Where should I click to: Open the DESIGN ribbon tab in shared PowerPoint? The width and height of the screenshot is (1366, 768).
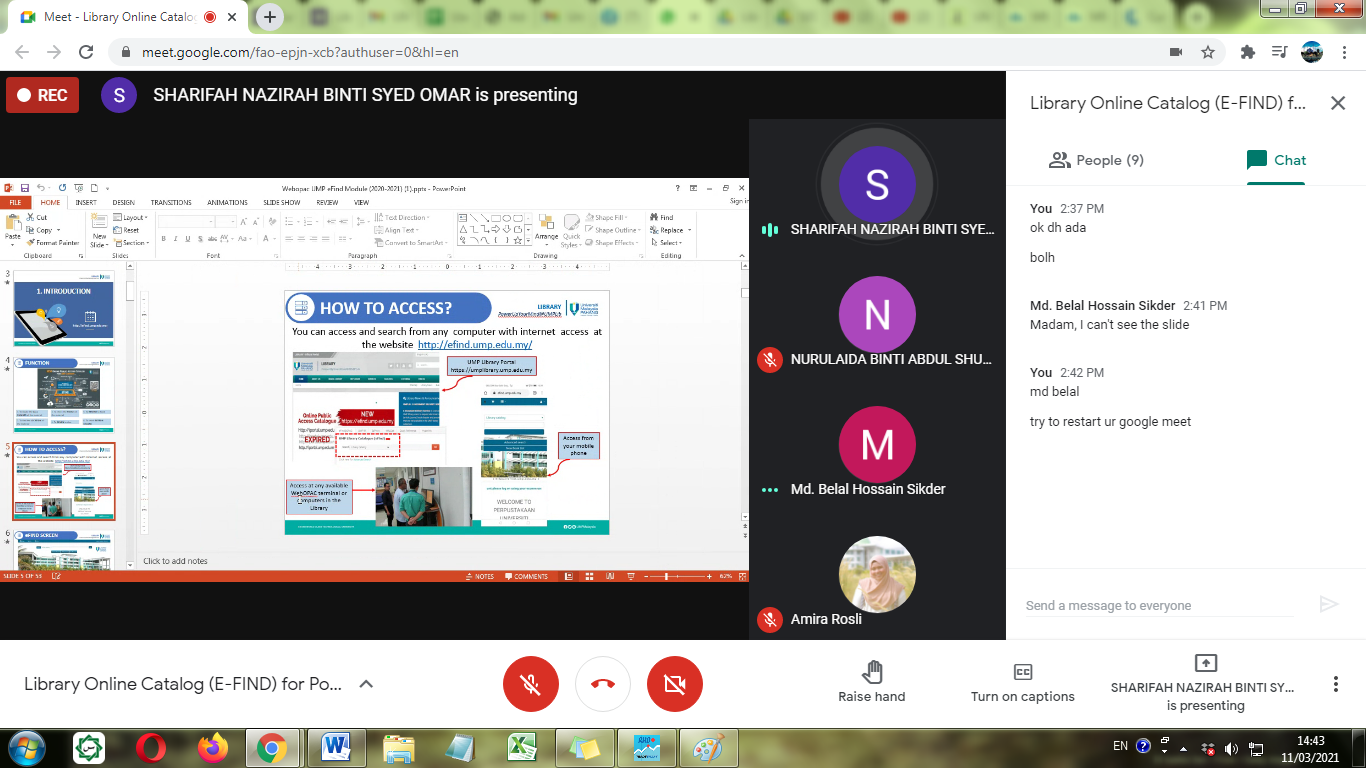(123, 202)
